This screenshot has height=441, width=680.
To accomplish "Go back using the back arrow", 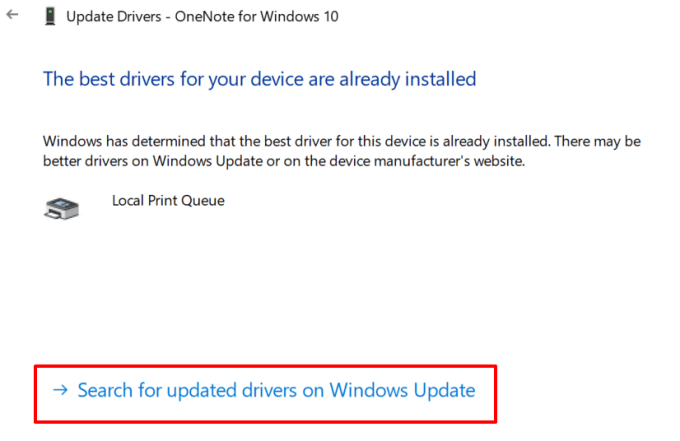I will click(12, 16).
